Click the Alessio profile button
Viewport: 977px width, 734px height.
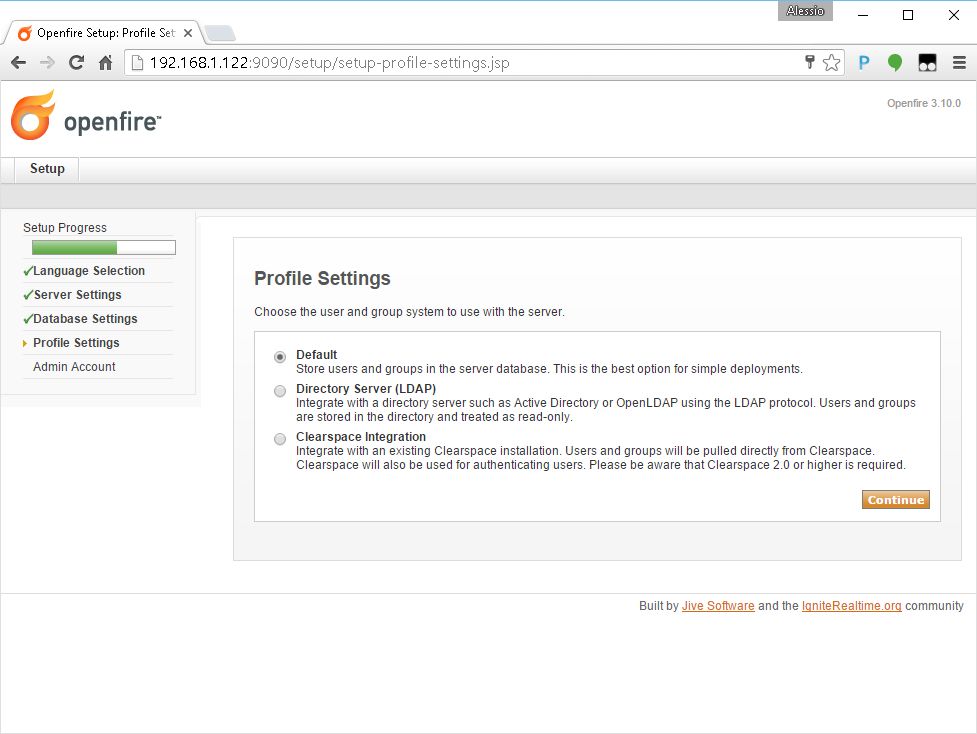(x=804, y=11)
